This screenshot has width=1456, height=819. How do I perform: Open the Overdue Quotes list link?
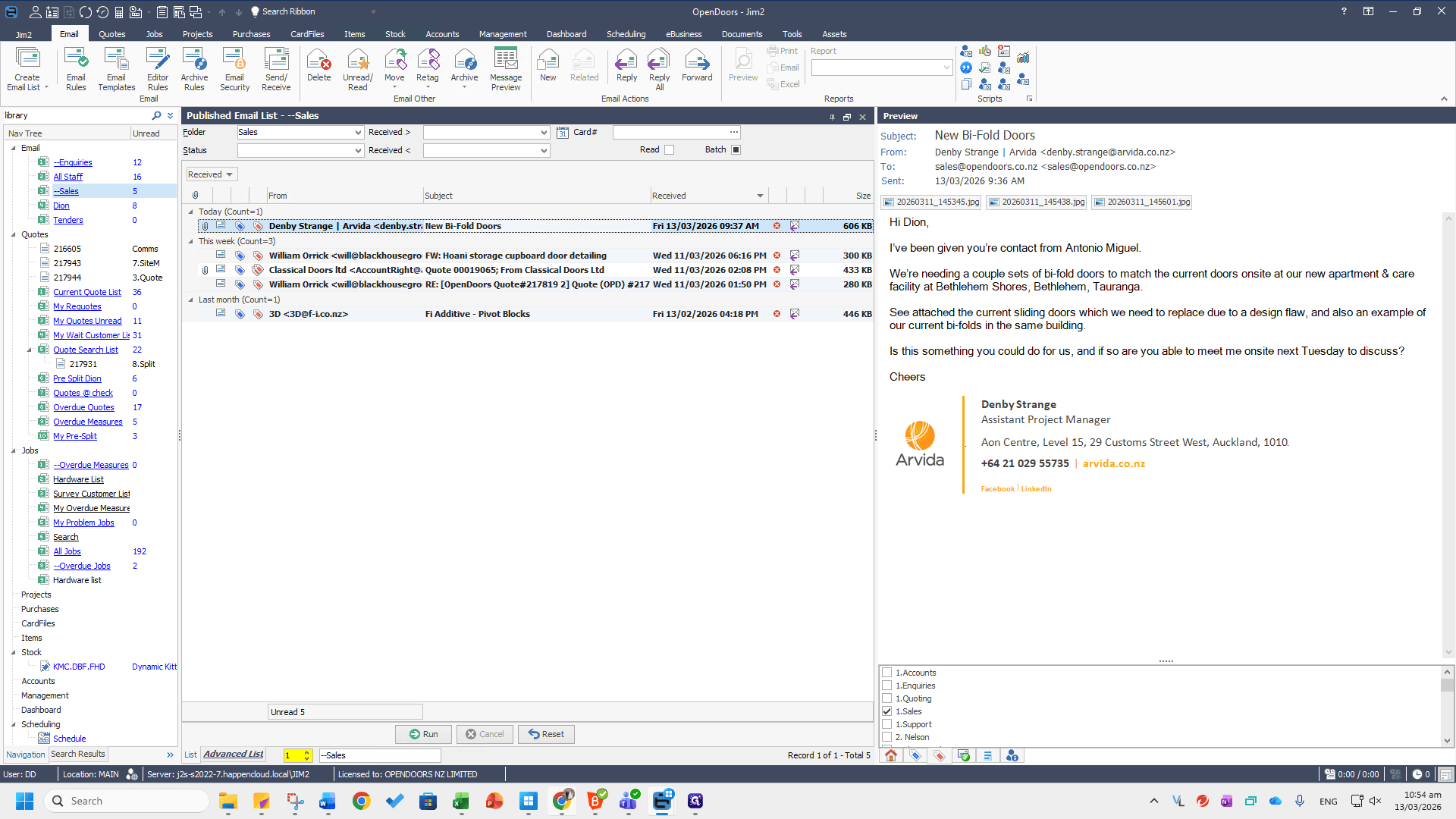pos(83,407)
